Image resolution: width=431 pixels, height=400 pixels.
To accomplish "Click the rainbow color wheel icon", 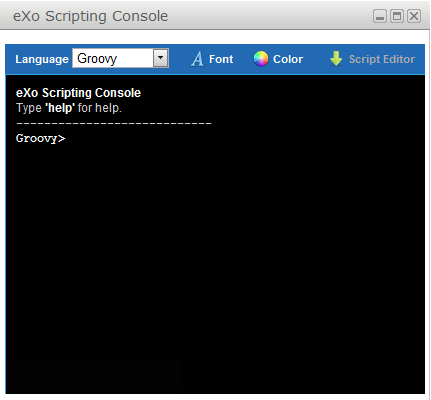I will (x=261, y=59).
